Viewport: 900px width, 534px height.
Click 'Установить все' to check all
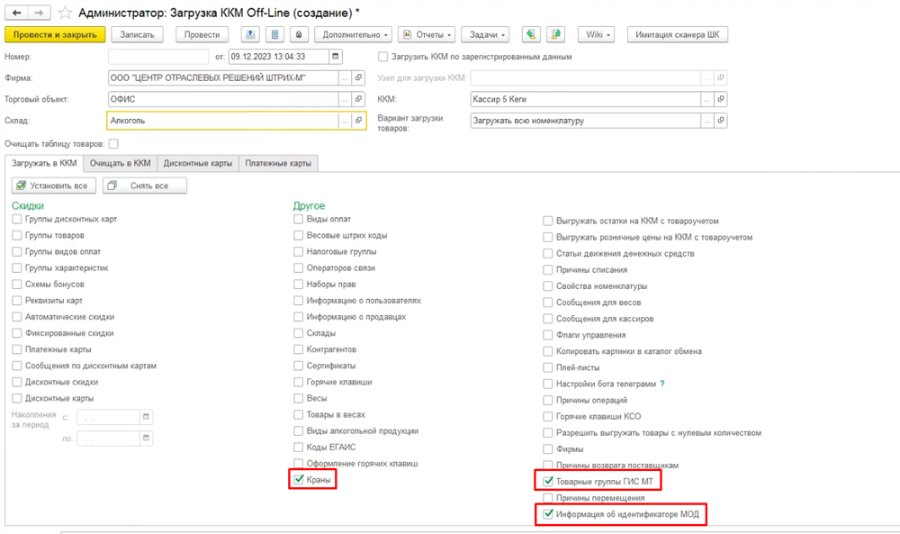pos(53,185)
